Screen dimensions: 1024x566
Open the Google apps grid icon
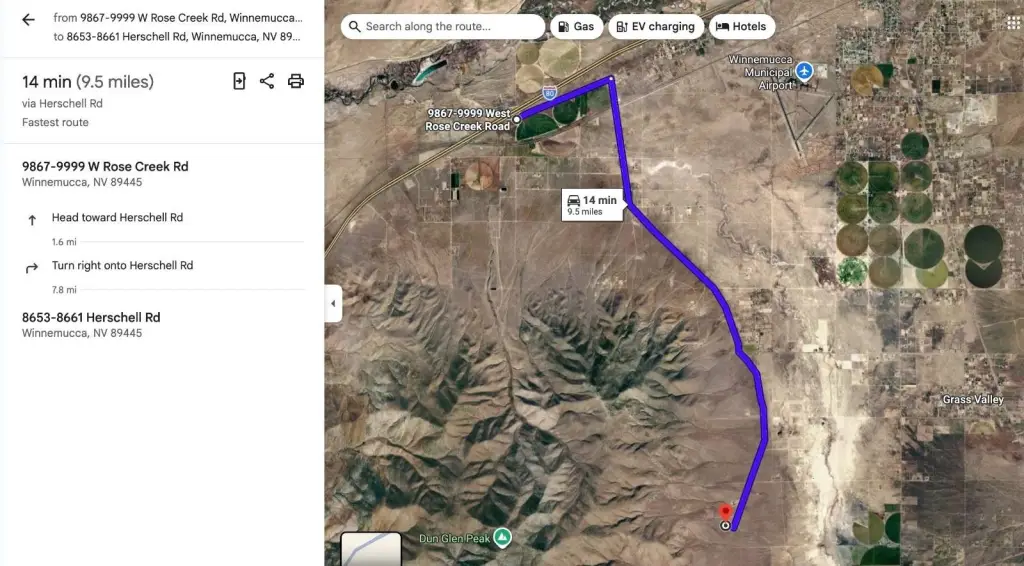1014,25
